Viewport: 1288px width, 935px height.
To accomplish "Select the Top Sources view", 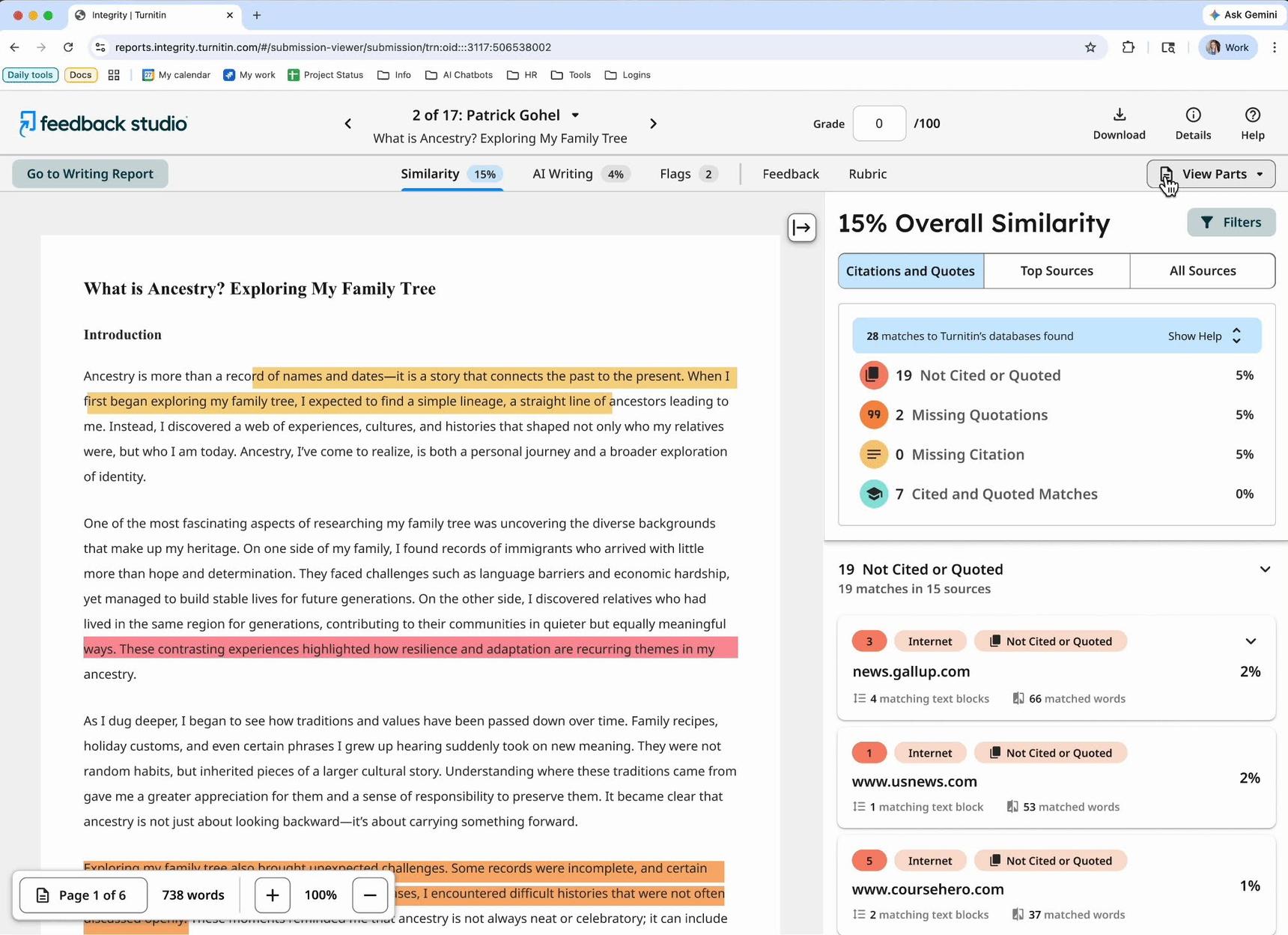I will click(1057, 270).
